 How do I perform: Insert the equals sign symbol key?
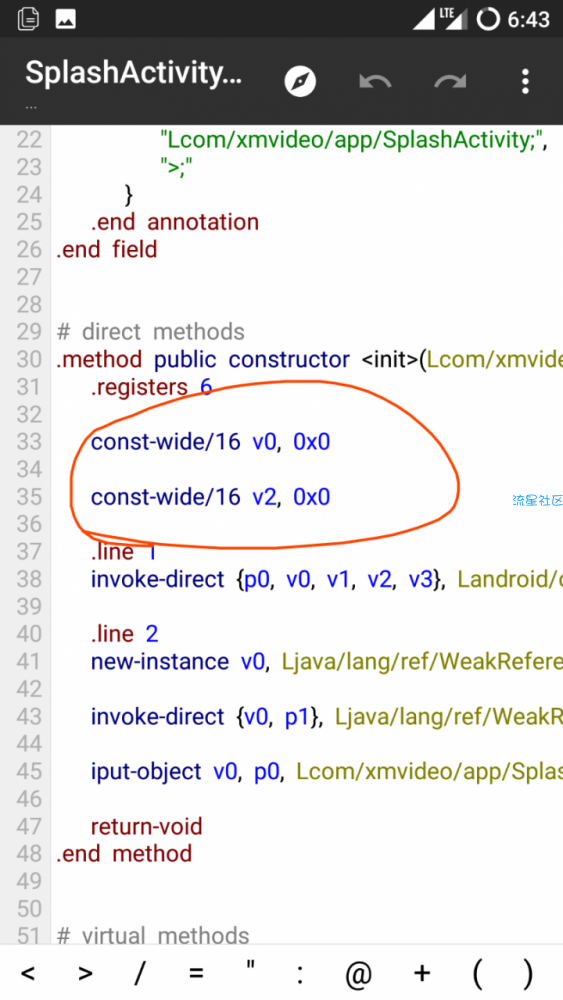point(196,973)
